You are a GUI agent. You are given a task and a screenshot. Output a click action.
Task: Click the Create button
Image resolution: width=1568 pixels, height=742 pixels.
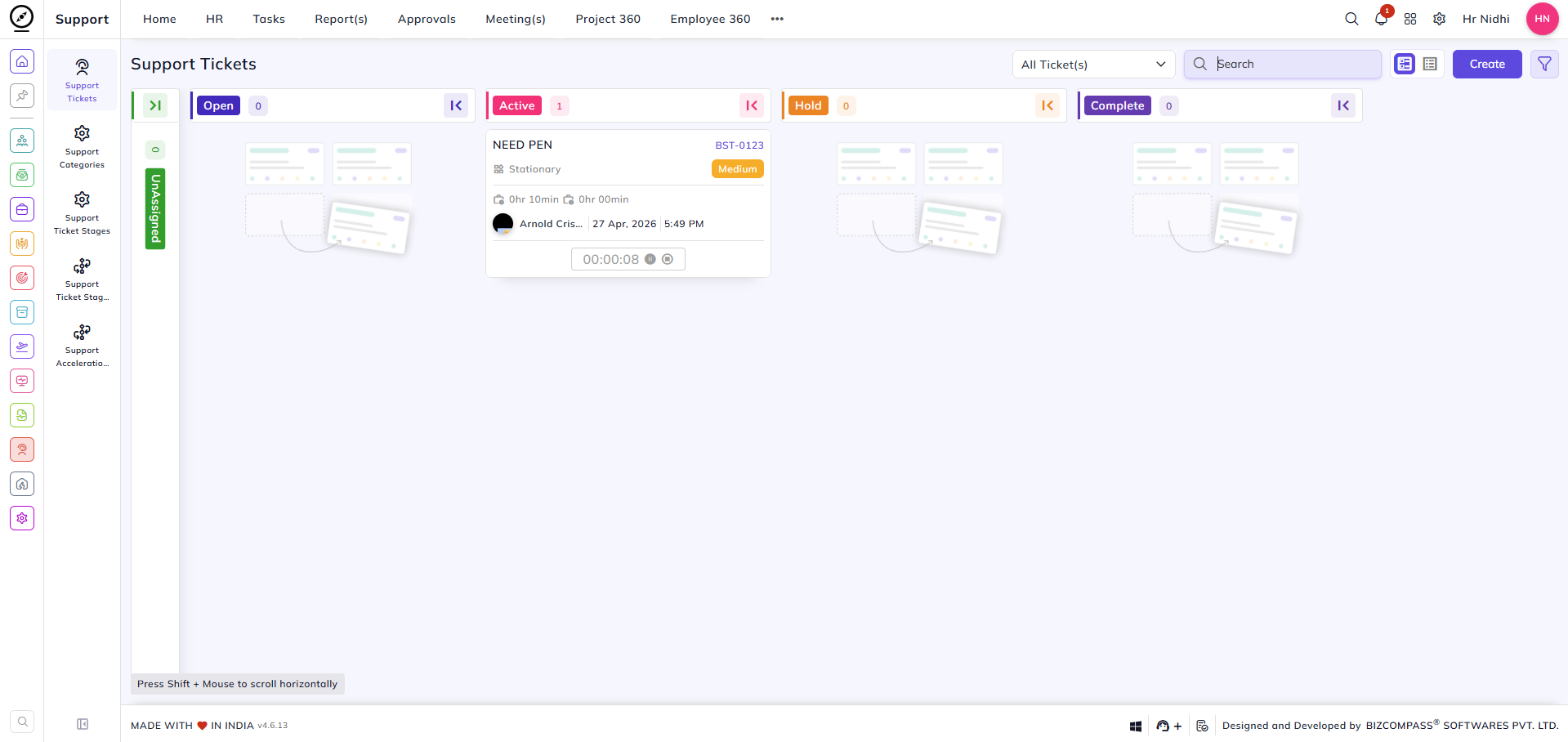[1487, 64]
